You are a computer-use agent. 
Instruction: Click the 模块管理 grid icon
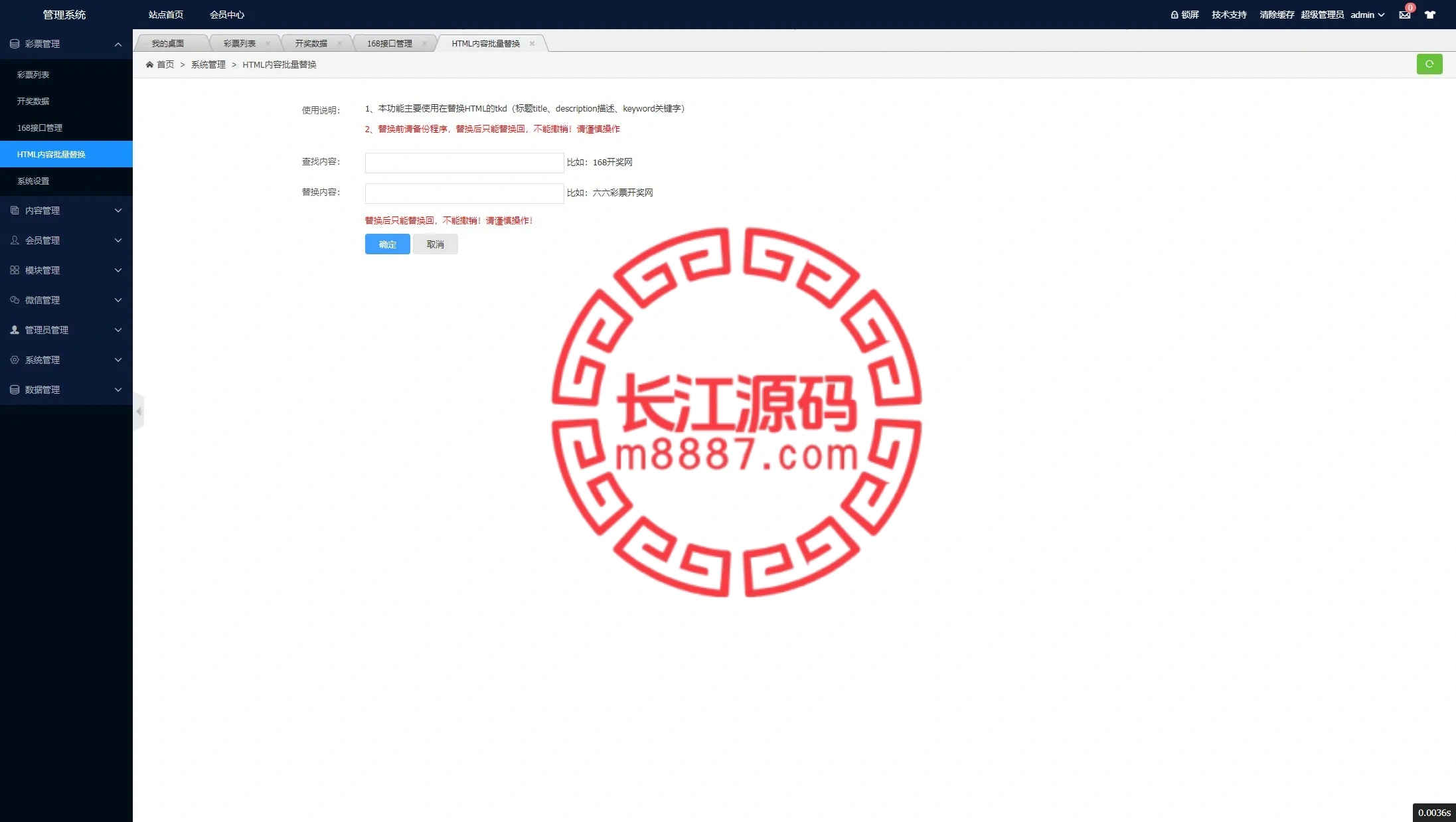[x=15, y=270]
